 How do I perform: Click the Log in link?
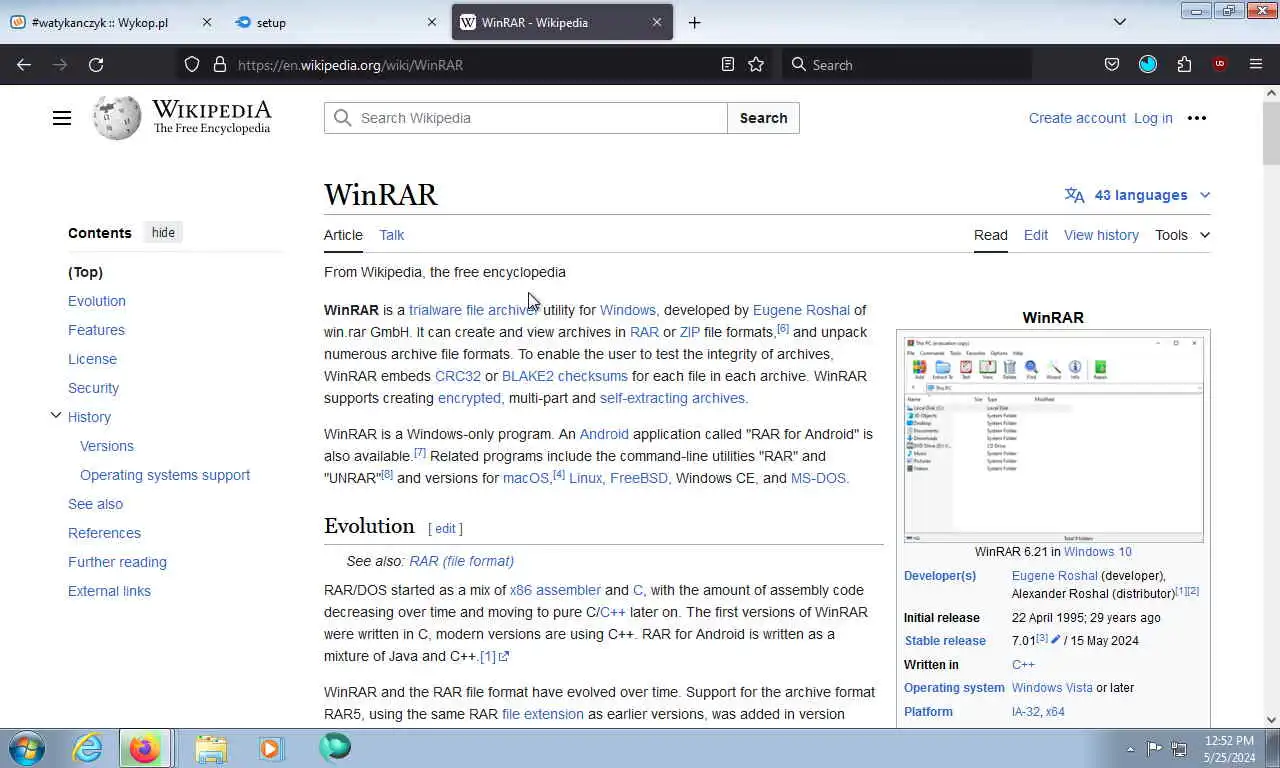click(1153, 118)
